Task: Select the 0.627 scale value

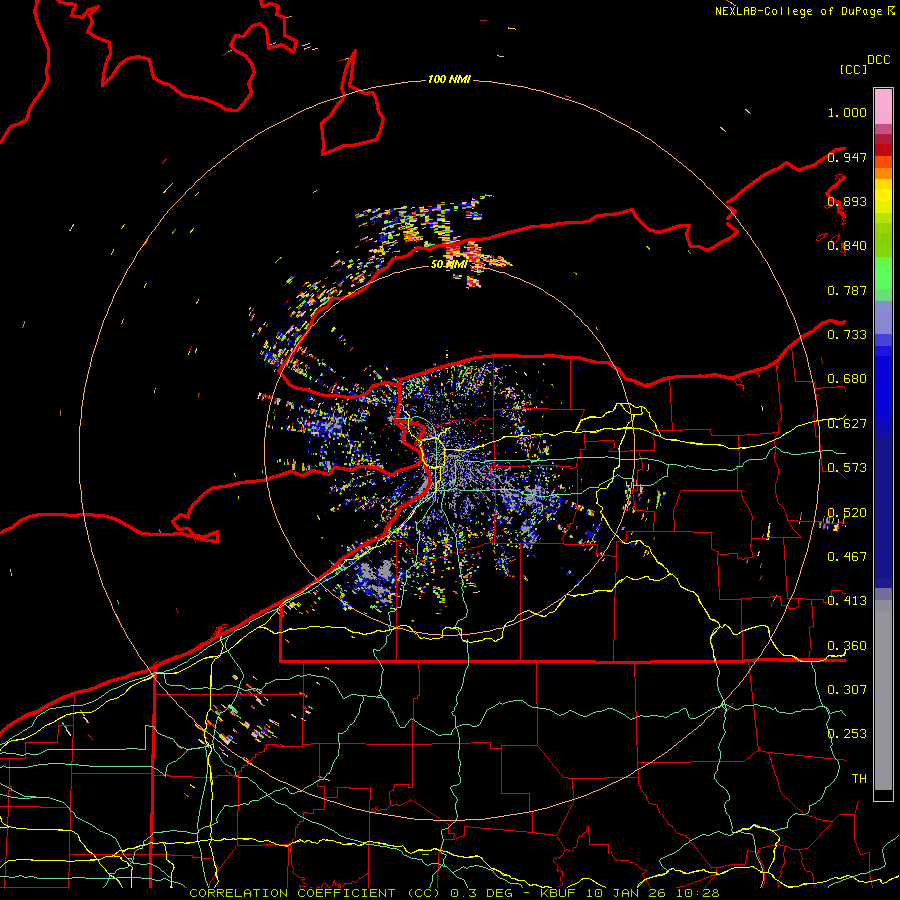Action: click(847, 423)
